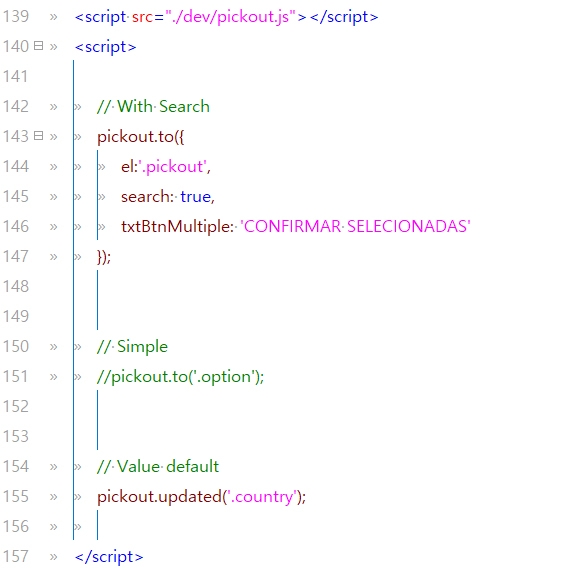Click line number 157 in the gutter

[16, 557]
